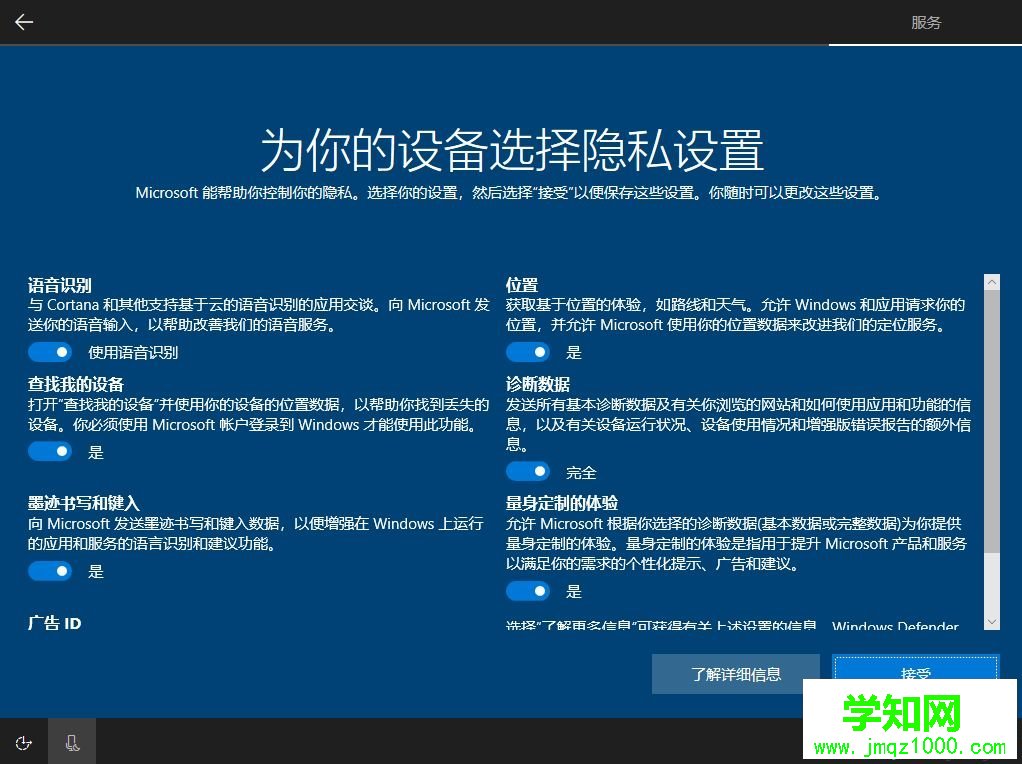Disable the 查找我的设备 find-my-device switch
Viewport: 1022px width, 764px height.
click(50, 451)
